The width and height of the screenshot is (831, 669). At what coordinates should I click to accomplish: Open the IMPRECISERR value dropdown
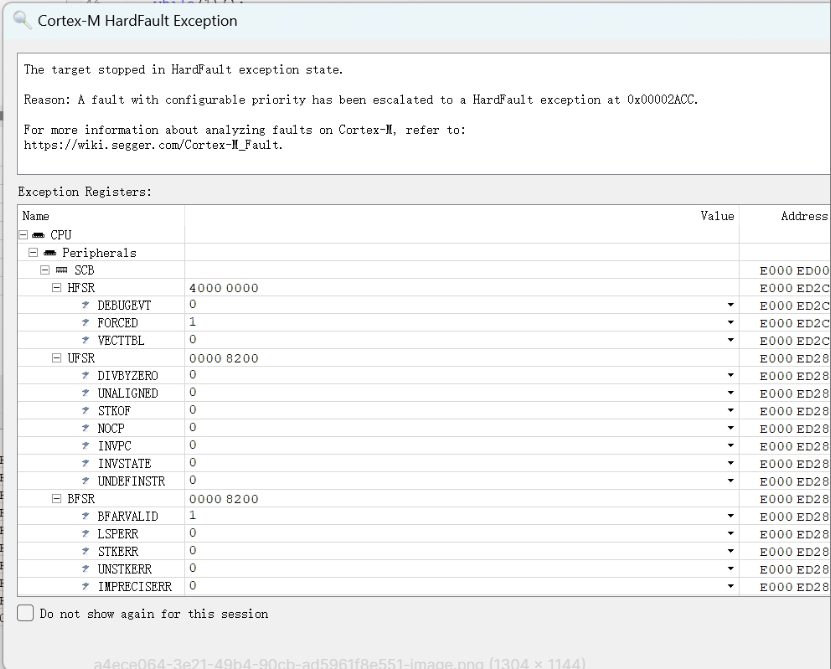click(730, 586)
